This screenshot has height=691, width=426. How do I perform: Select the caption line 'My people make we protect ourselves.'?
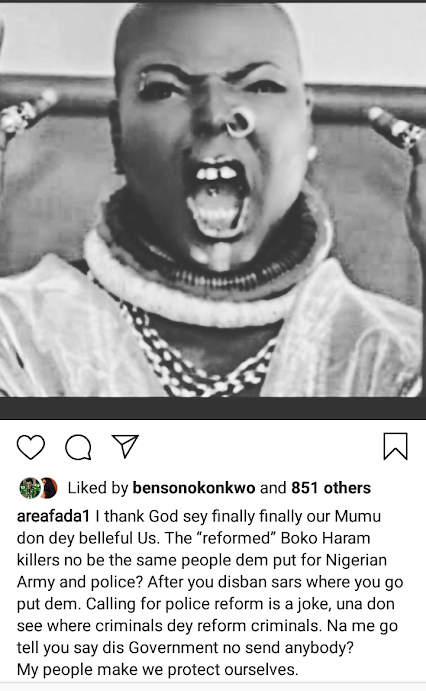coord(158,669)
